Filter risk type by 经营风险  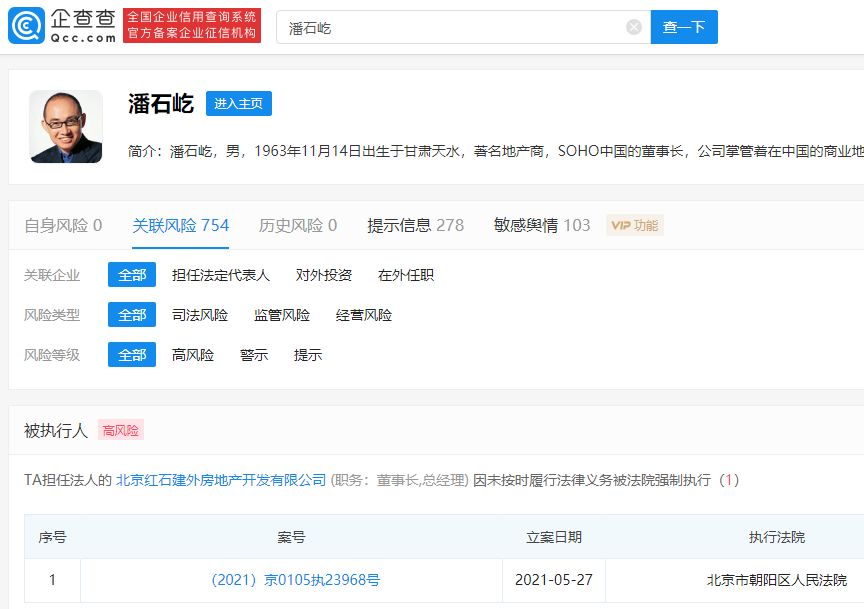pos(364,315)
